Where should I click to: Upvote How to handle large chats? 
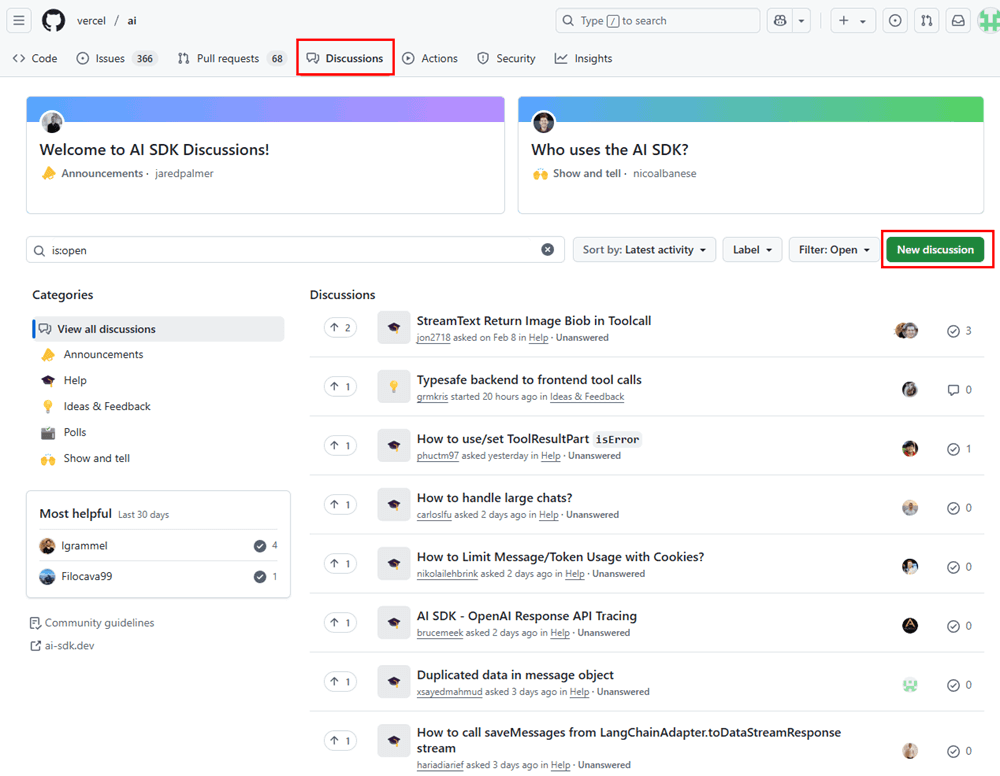pyautogui.click(x=340, y=505)
